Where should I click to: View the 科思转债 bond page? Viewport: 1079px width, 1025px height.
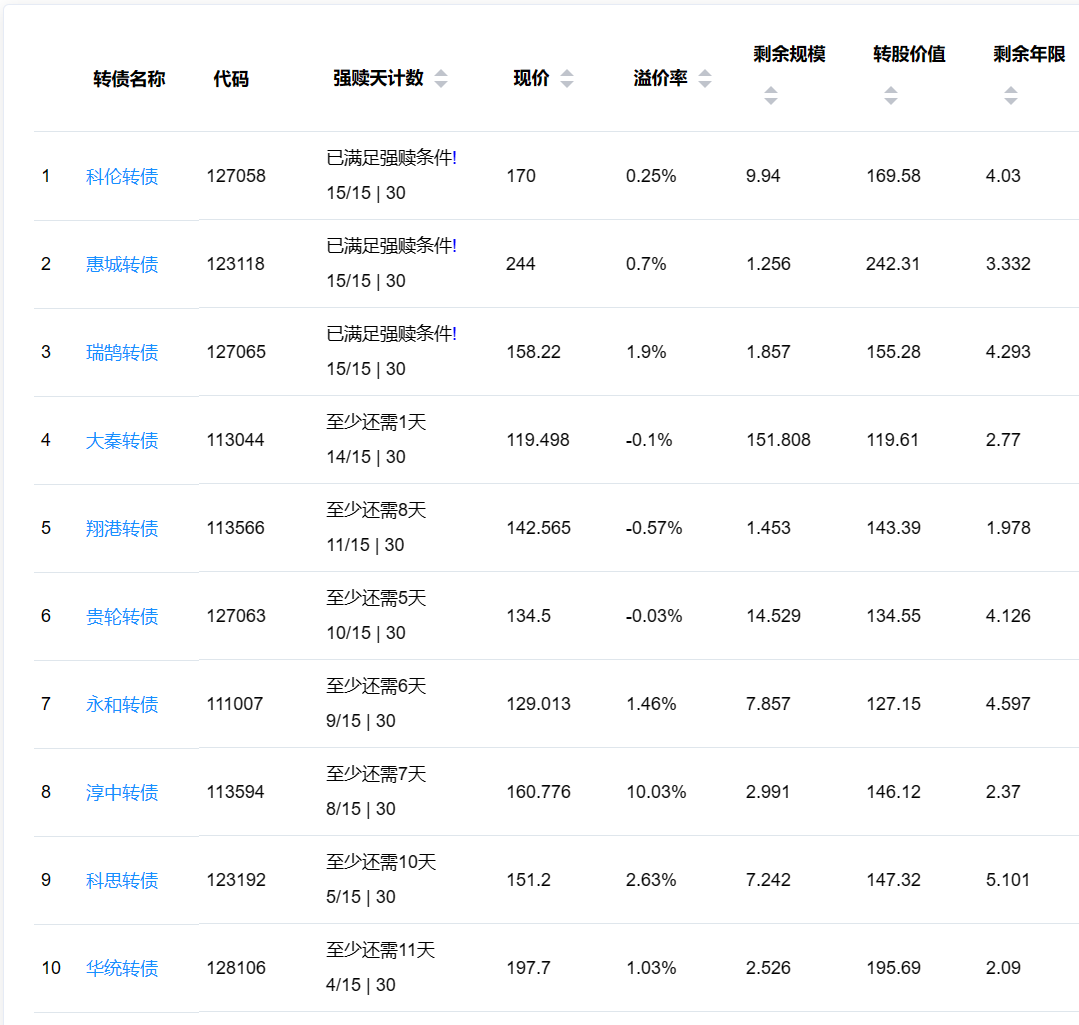click(x=122, y=881)
